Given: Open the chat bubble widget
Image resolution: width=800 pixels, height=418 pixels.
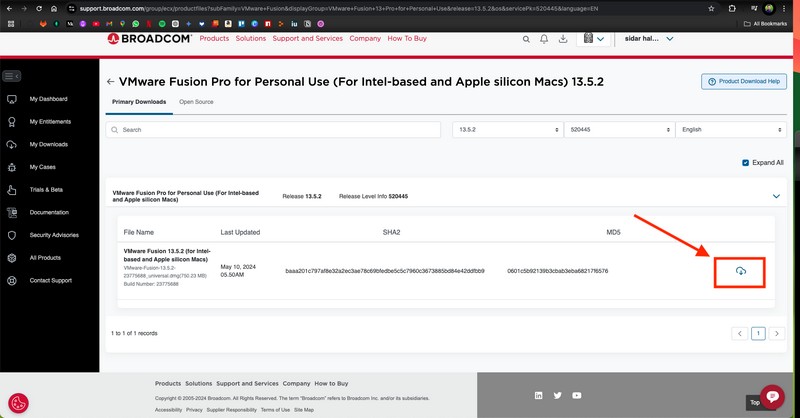Looking at the screenshot, I should [x=772, y=397].
